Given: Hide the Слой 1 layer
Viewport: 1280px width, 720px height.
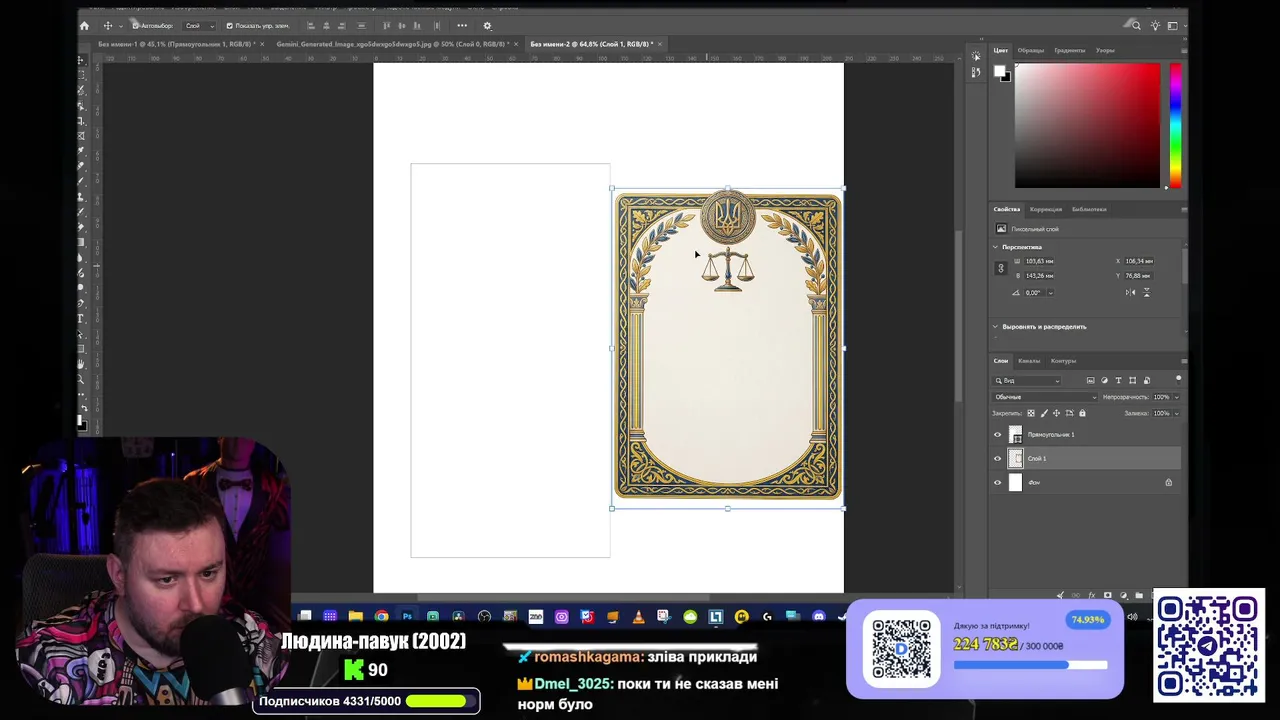Looking at the screenshot, I should [x=997, y=459].
